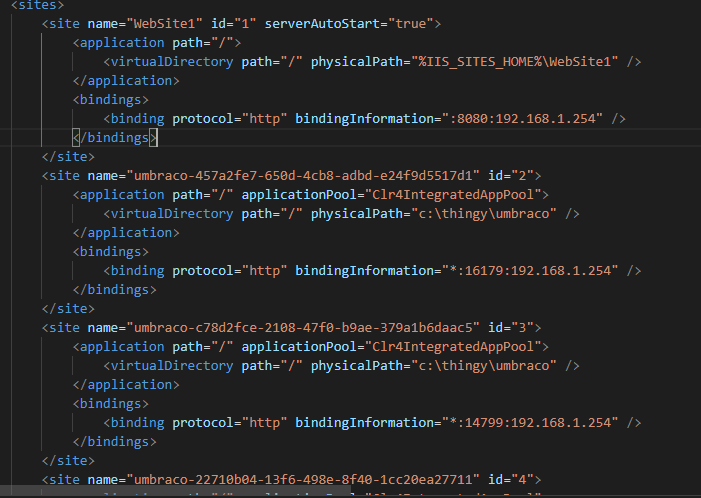Click site name umbraco-c78d2fce-2108-47f0-b9ae-379a1b6daac5
701x498 pixels.
299,328
